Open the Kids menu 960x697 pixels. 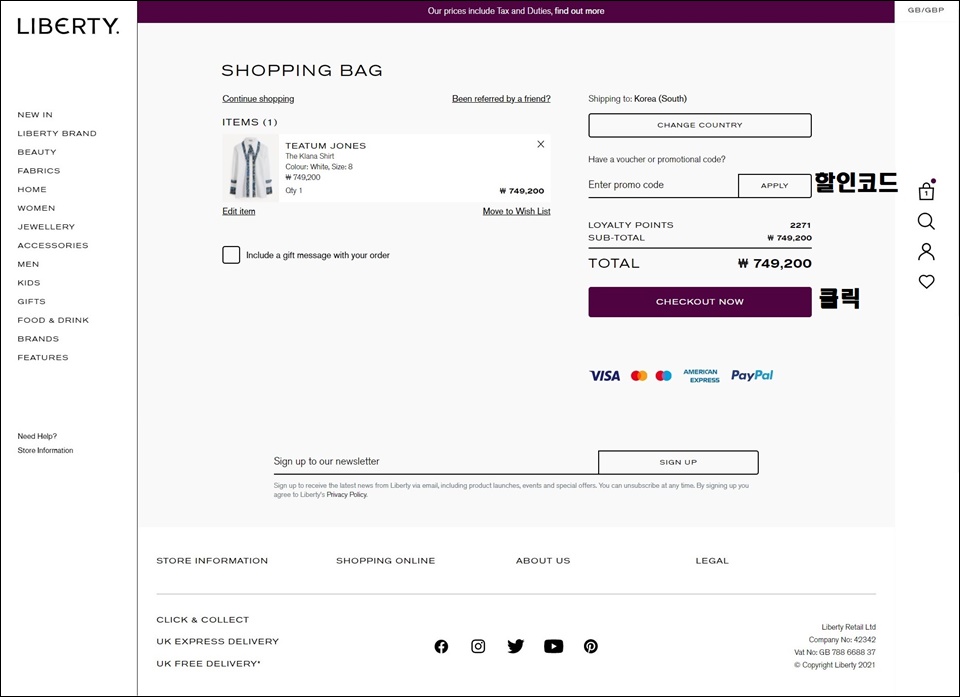pos(29,283)
